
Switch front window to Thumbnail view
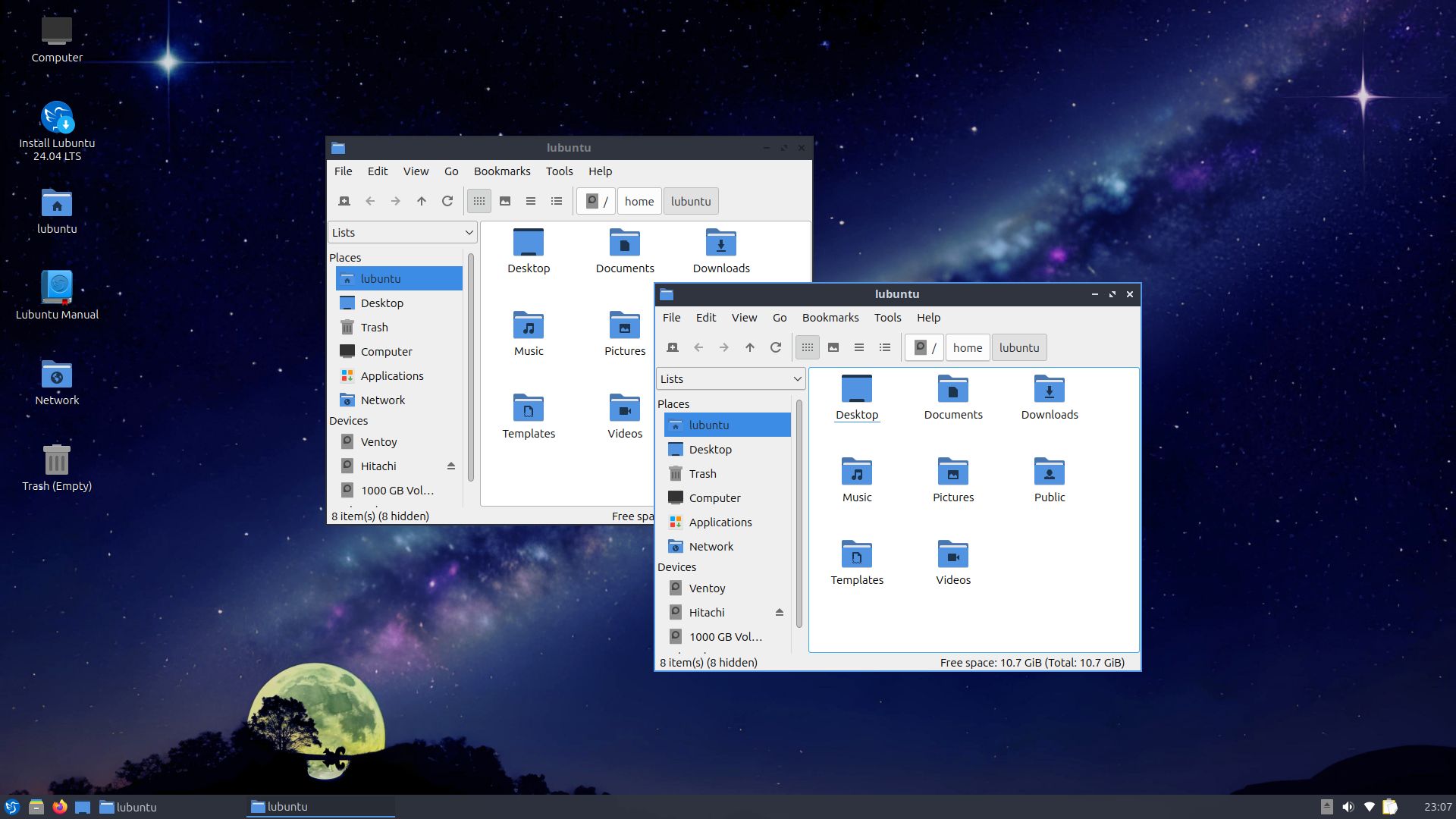click(833, 347)
